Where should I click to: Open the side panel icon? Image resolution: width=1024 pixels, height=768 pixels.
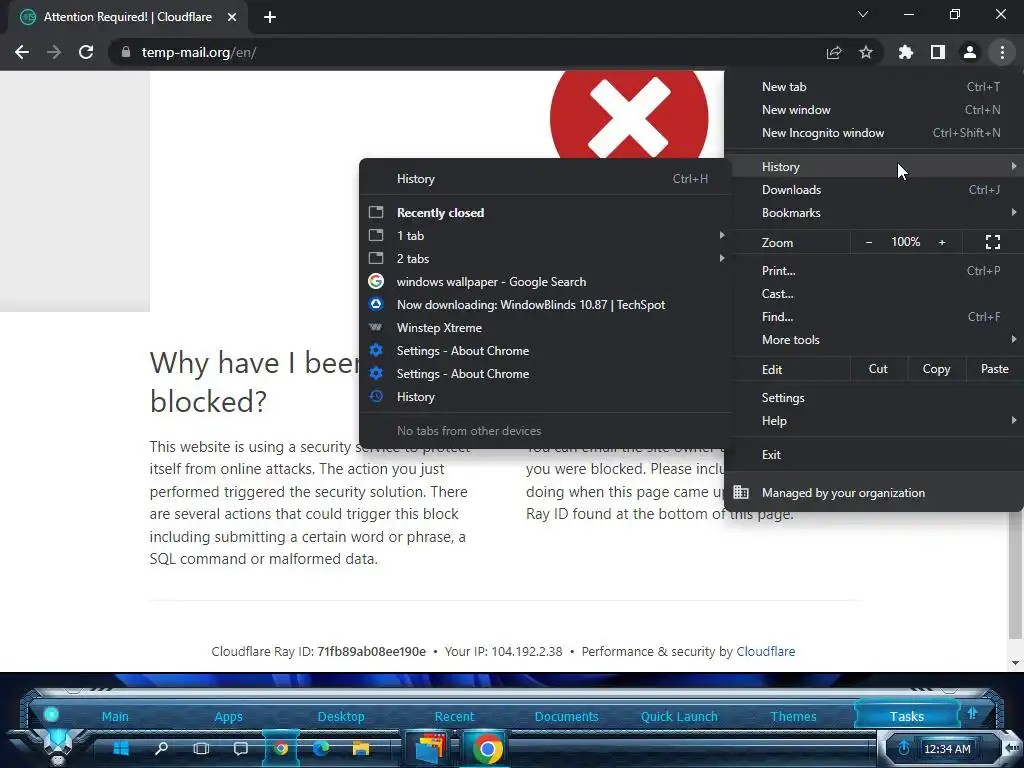pyautogui.click(x=938, y=52)
